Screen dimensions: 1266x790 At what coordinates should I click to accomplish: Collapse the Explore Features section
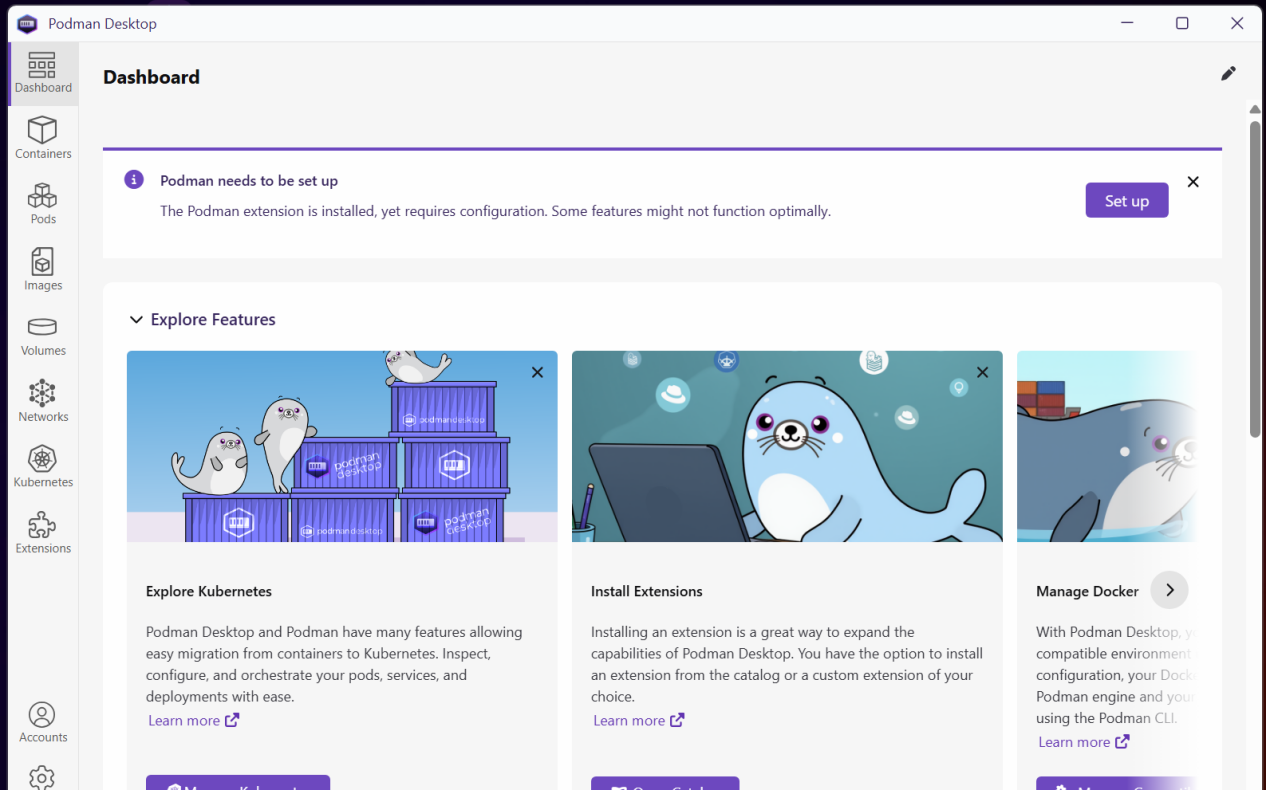pos(136,320)
